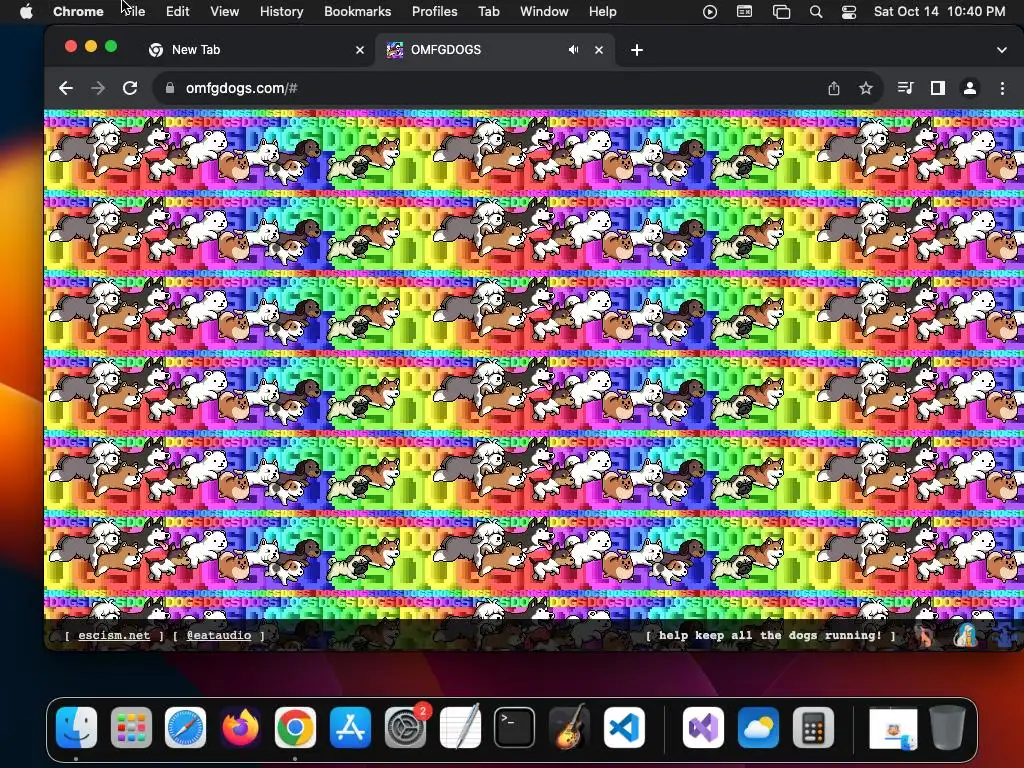Click the blue-haired figure icon in footer
This screenshot has width=1024, height=768.
965,635
